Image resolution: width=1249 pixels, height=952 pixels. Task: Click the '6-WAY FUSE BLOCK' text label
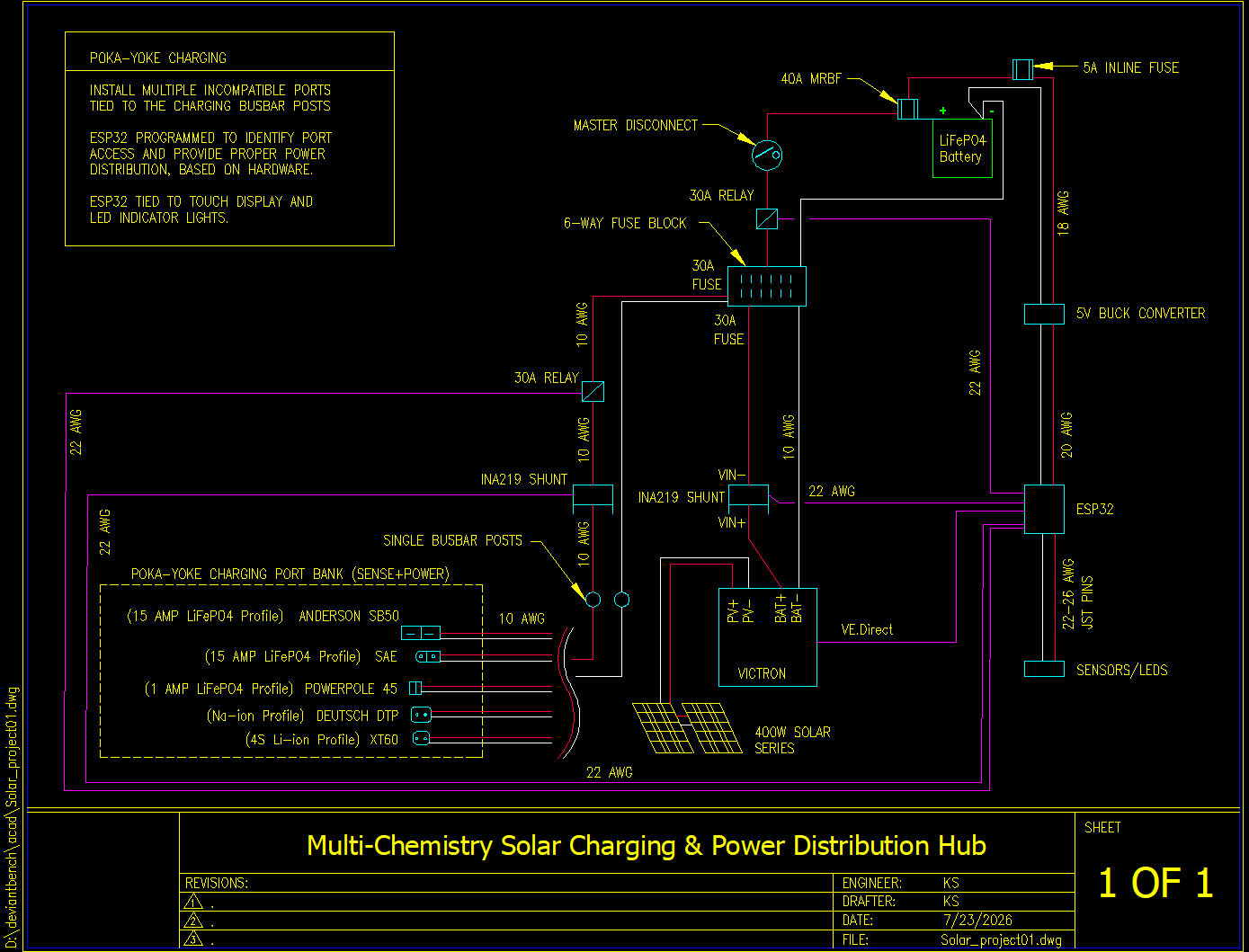(625, 223)
